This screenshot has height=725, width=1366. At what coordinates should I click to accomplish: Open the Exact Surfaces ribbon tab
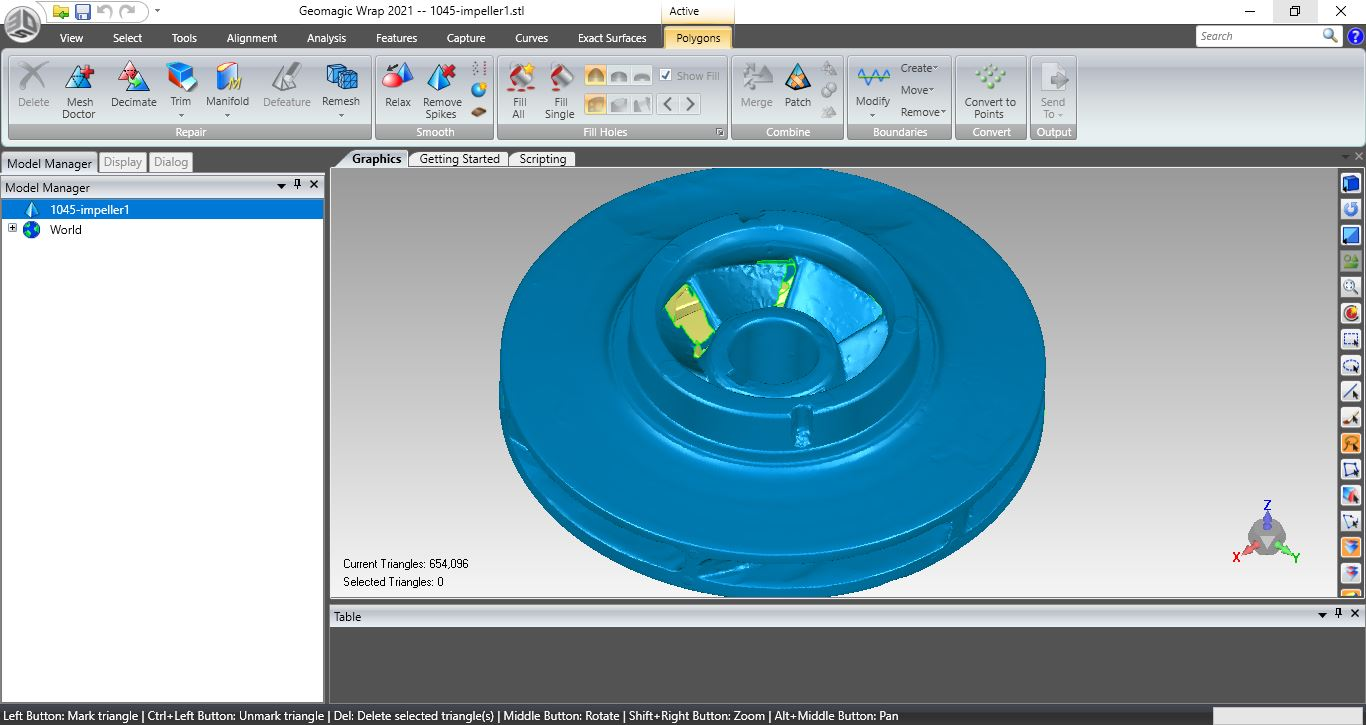612,38
